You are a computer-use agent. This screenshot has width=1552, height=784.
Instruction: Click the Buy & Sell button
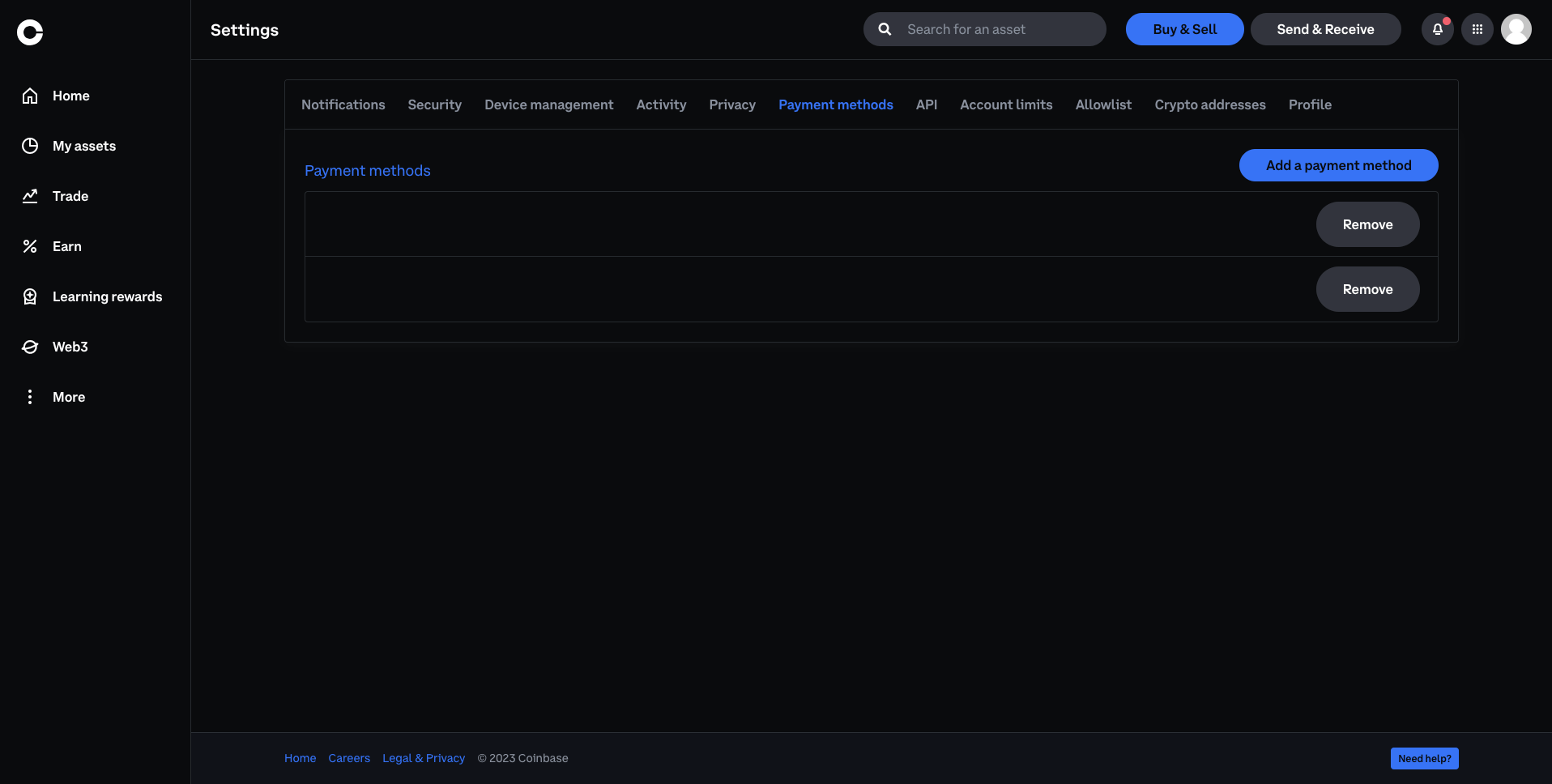coord(1184,29)
